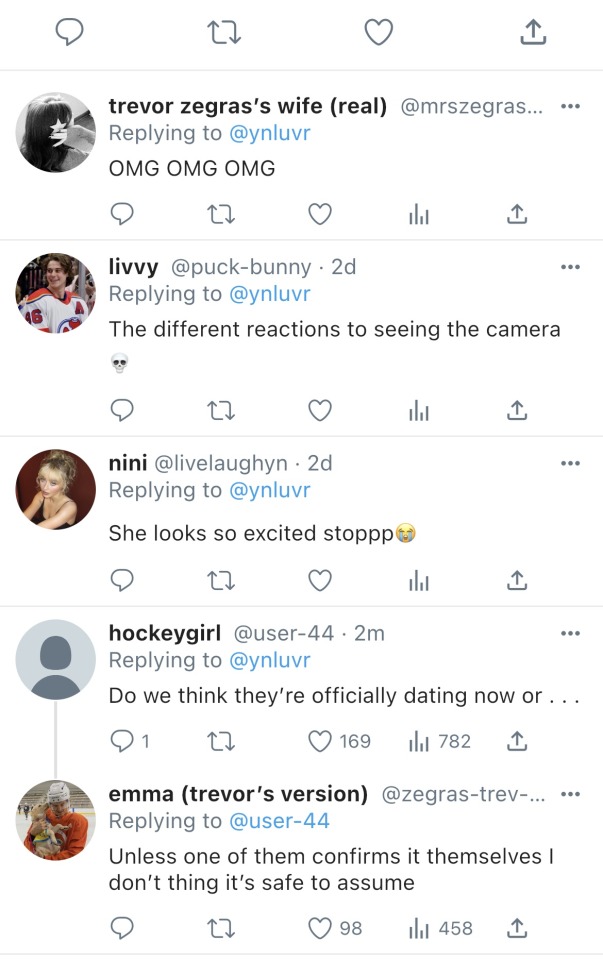Open more options on hockeygirl's tweet
Screen dimensions: 603x960
click(x=570, y=633)
